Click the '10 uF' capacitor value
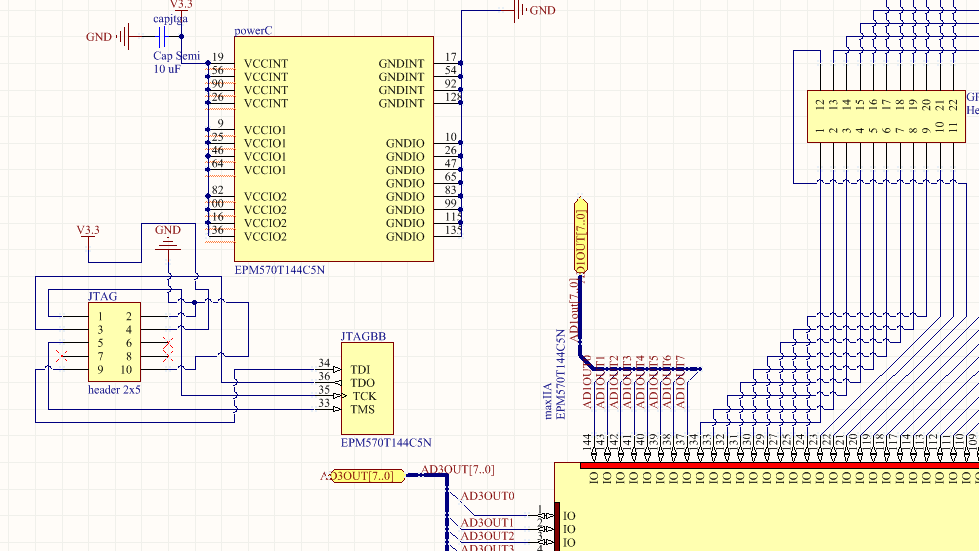 click(x=167, y=69)
